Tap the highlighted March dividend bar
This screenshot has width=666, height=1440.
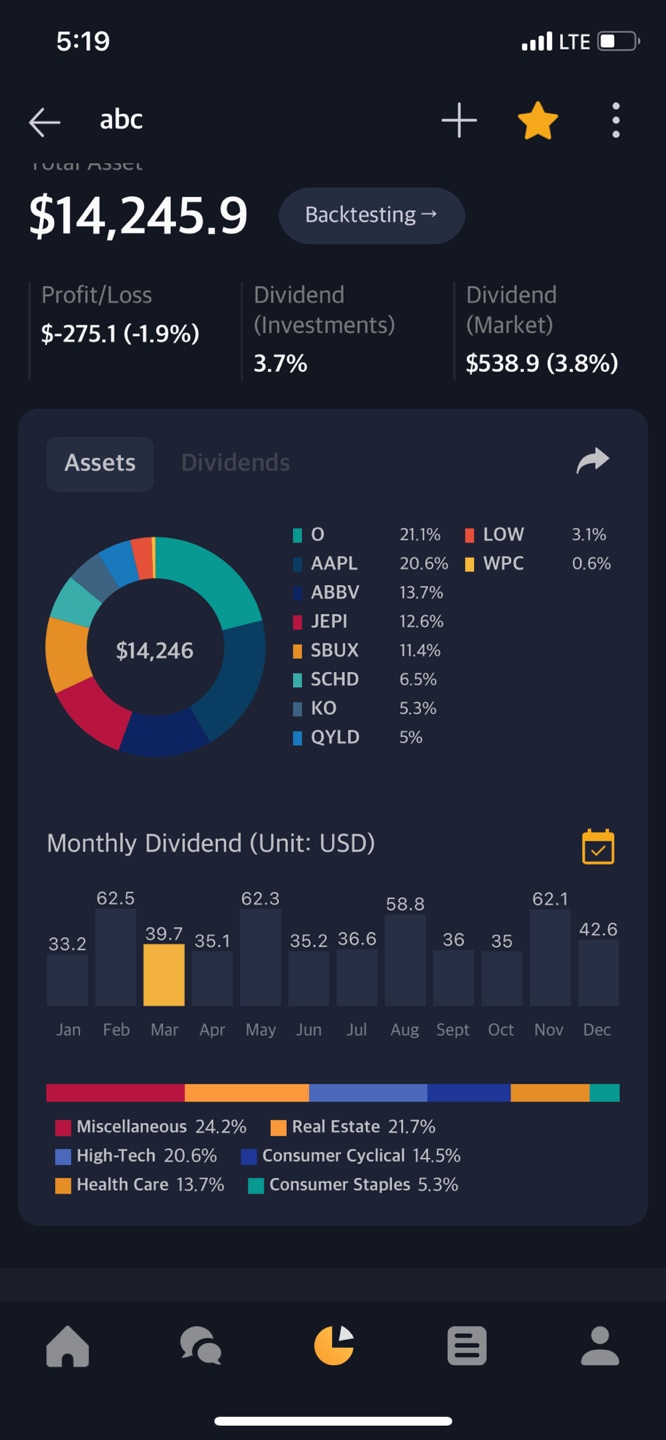point(164,975)
